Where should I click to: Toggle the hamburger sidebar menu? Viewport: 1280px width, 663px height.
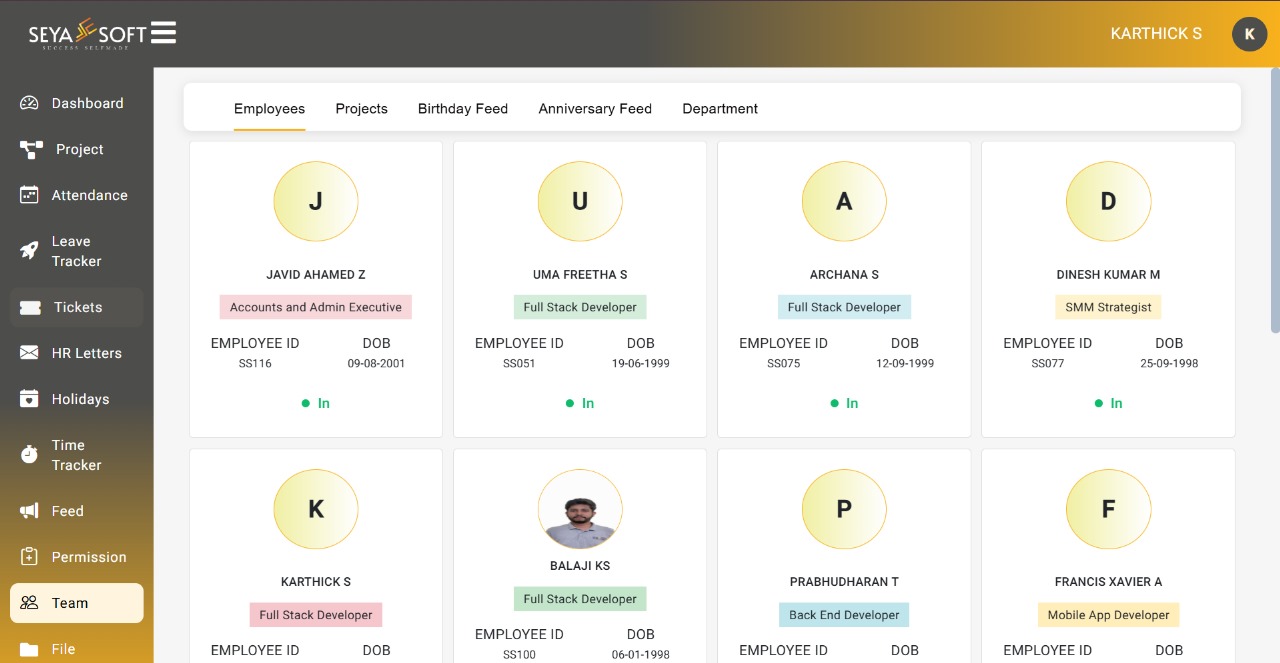[x=164, y=33]
